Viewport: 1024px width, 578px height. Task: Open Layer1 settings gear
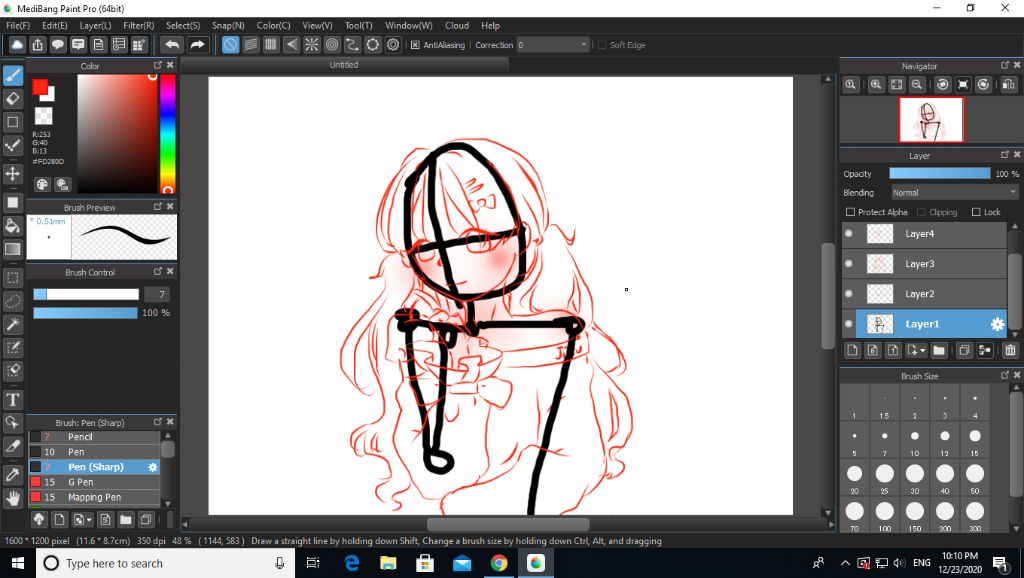coord(997,324)
